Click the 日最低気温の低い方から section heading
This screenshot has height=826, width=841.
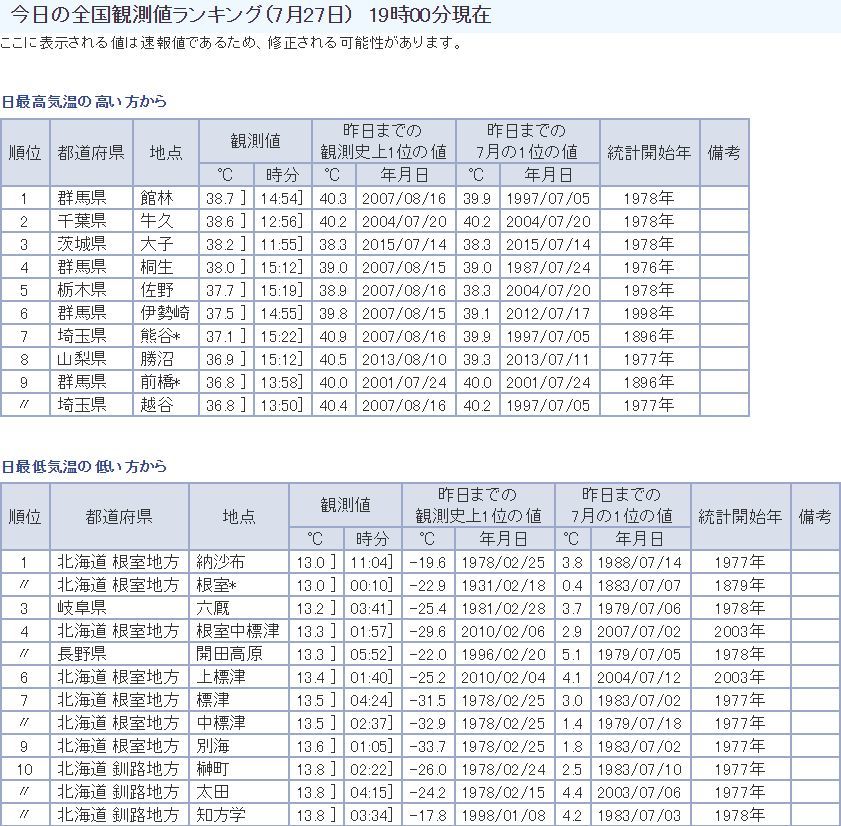(x=84, y=466)
